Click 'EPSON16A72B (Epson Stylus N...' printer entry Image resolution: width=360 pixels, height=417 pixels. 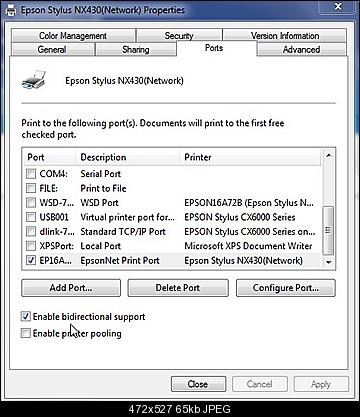pyautogui.click(x=249, y=203)
